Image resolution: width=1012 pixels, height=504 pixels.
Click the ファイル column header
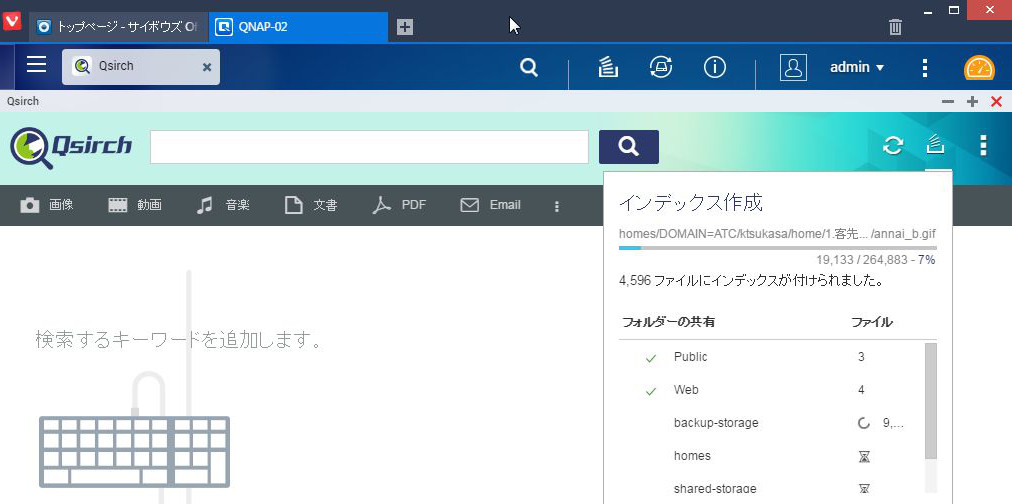(871, 322)
